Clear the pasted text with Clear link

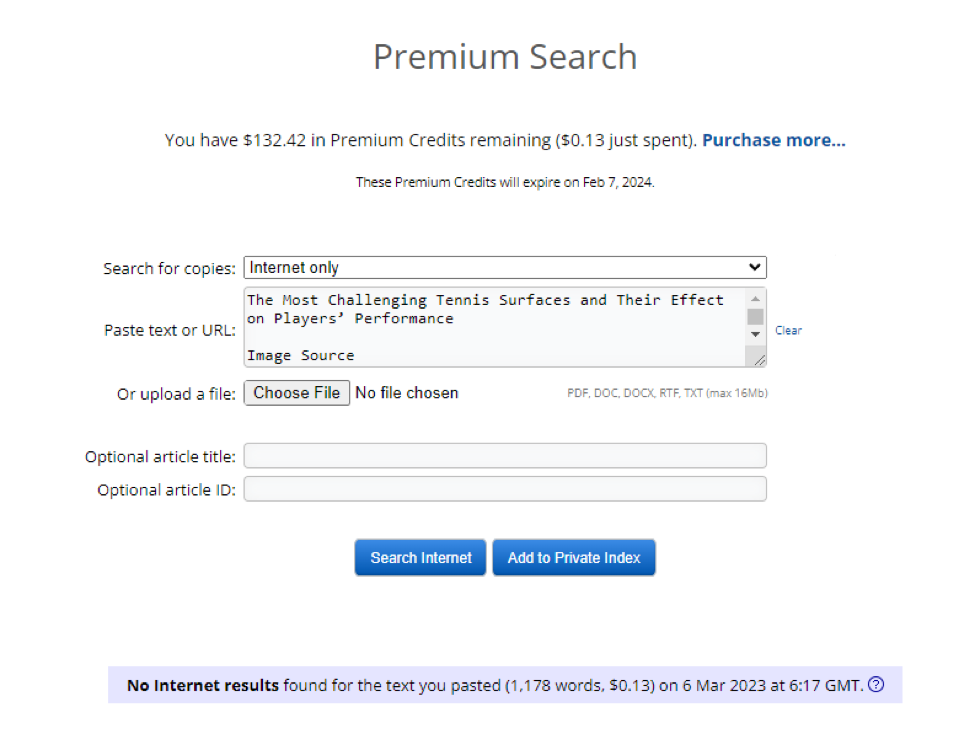coord(788,330)
